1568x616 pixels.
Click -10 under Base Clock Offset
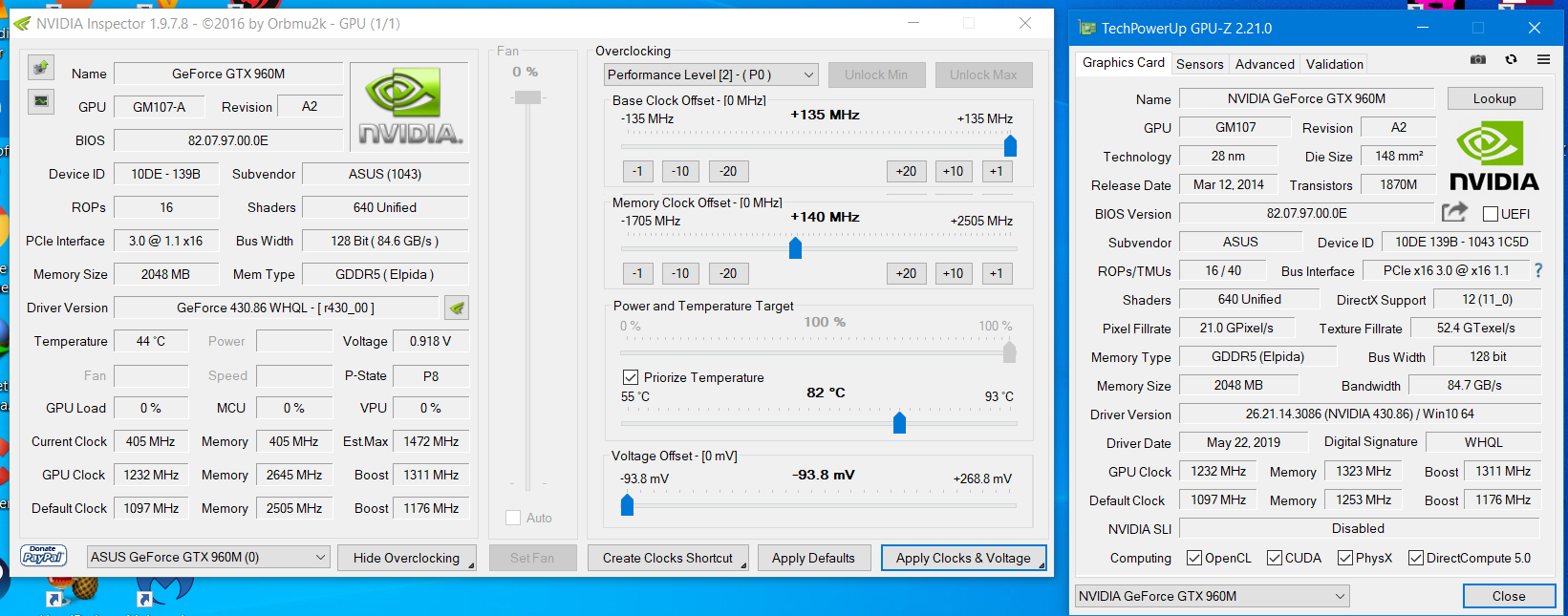tap(680, 171)
